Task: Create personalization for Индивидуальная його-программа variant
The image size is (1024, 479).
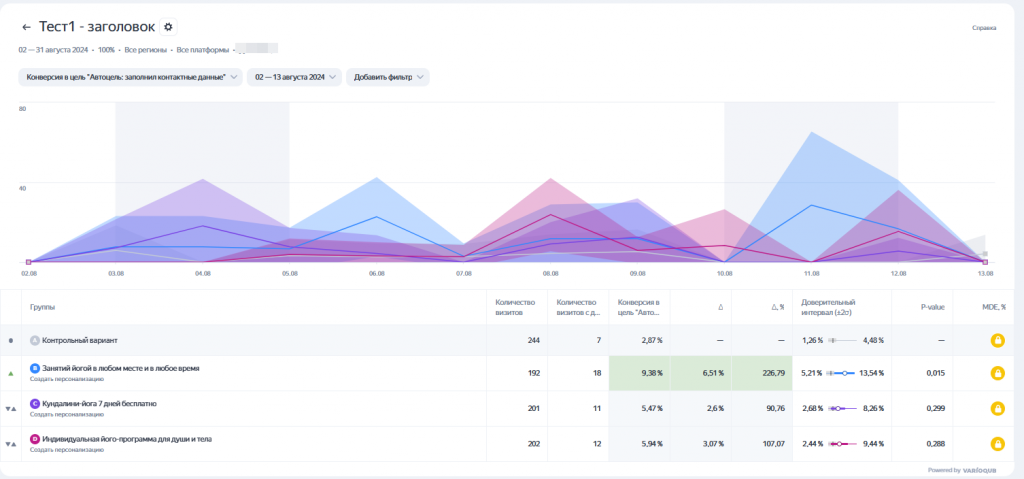Action: pos(67,449)
